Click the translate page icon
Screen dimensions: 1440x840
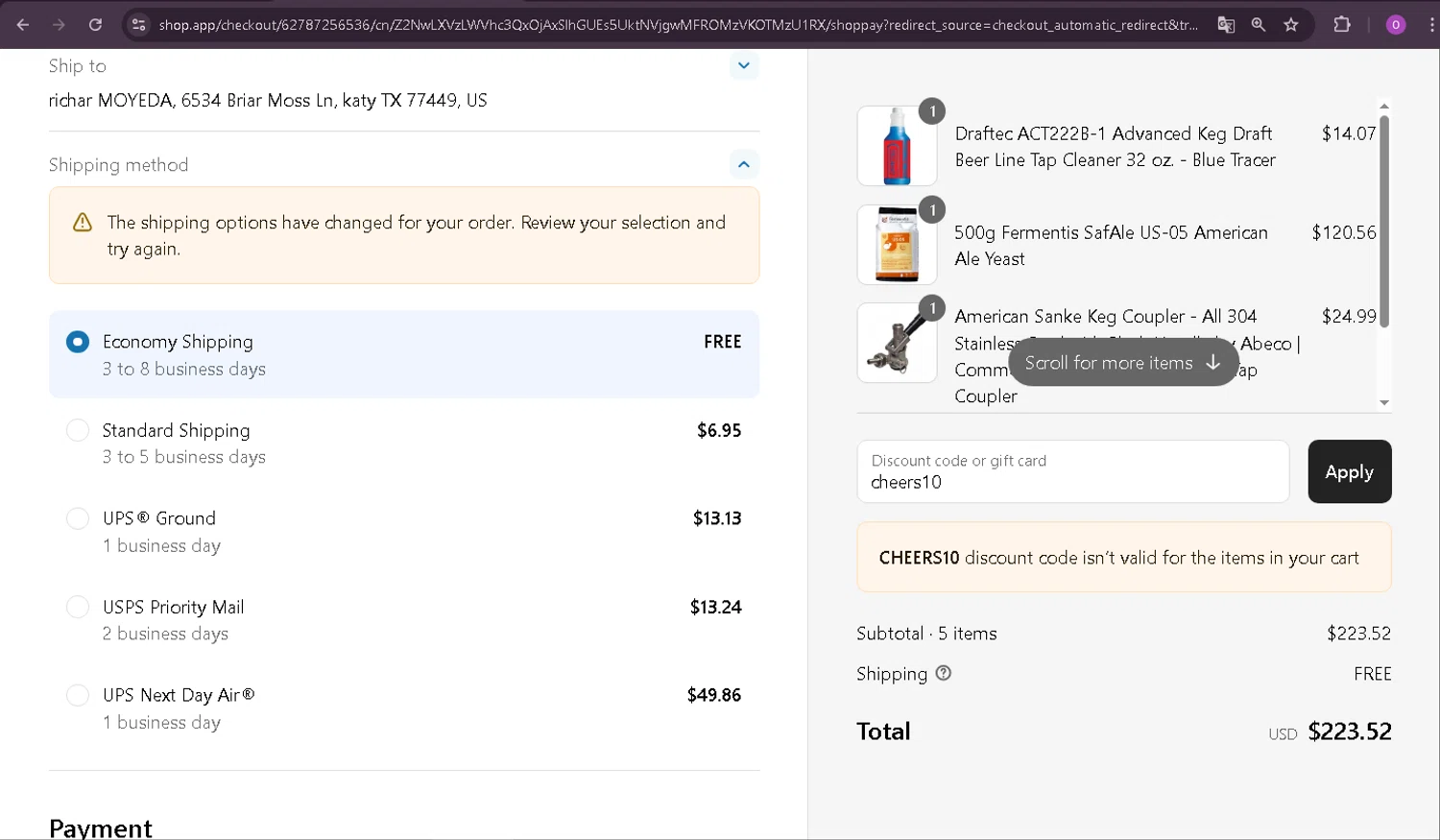click(x=1226, y=25)
